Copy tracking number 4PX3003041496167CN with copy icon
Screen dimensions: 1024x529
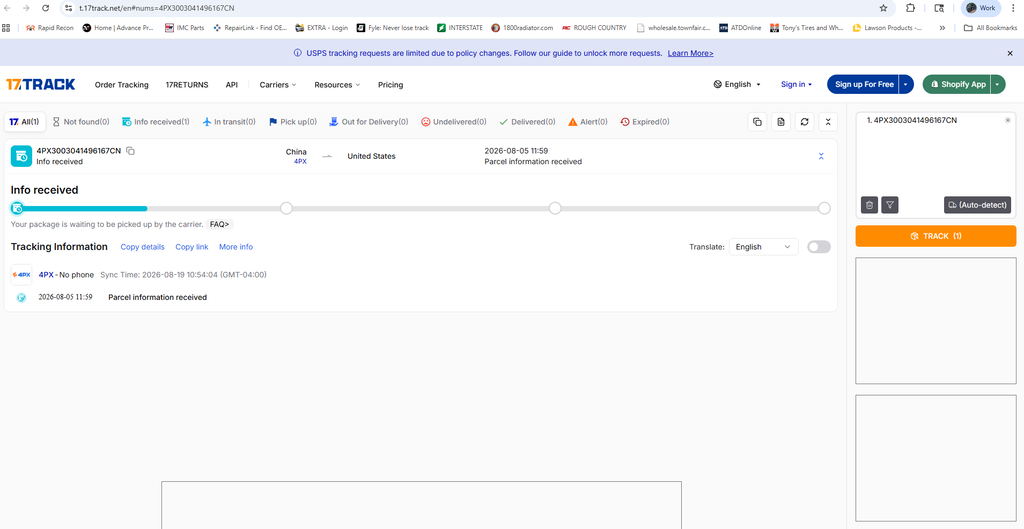131,151
